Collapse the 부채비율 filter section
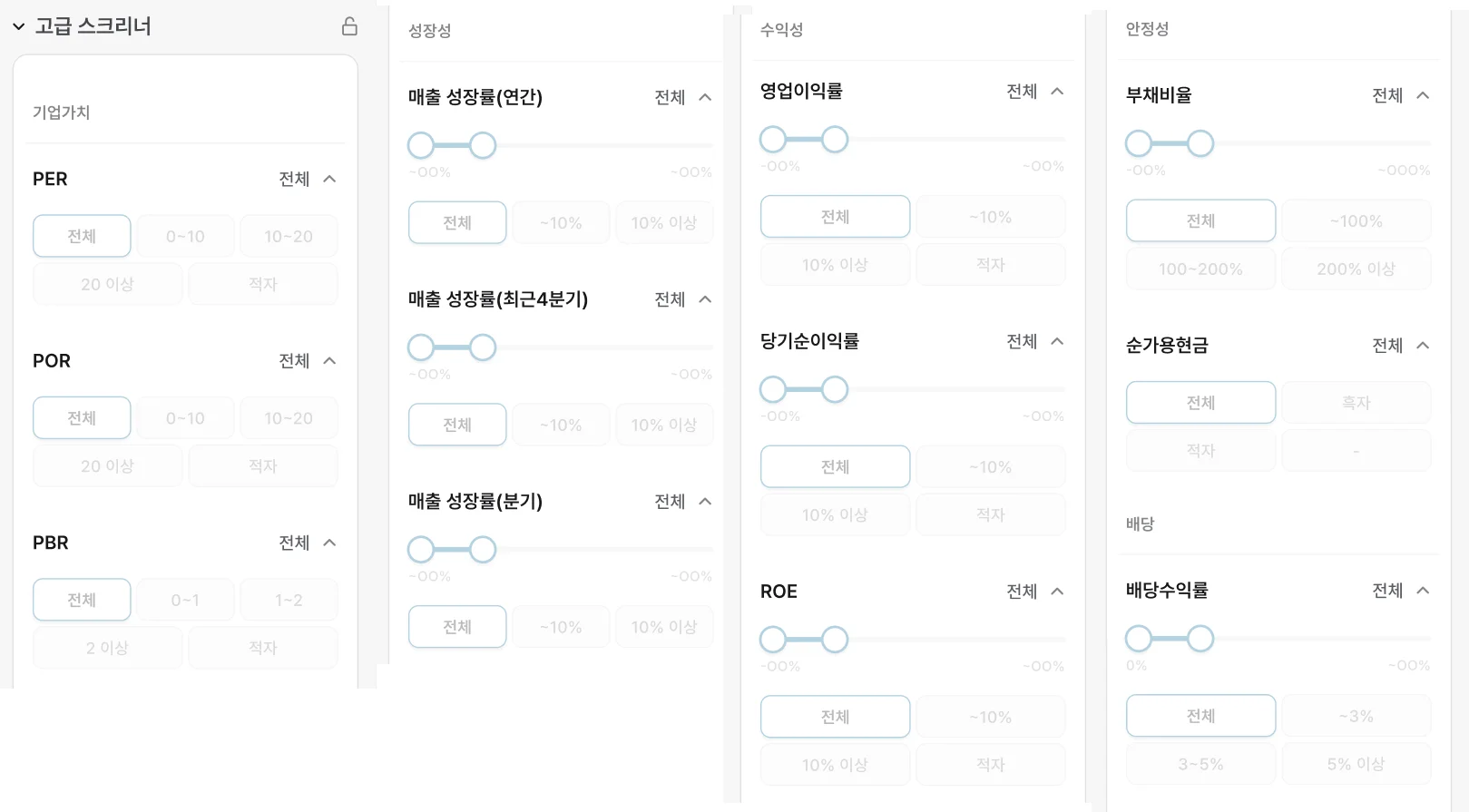Screen dimensions: 1469x812 (1423, 95)
